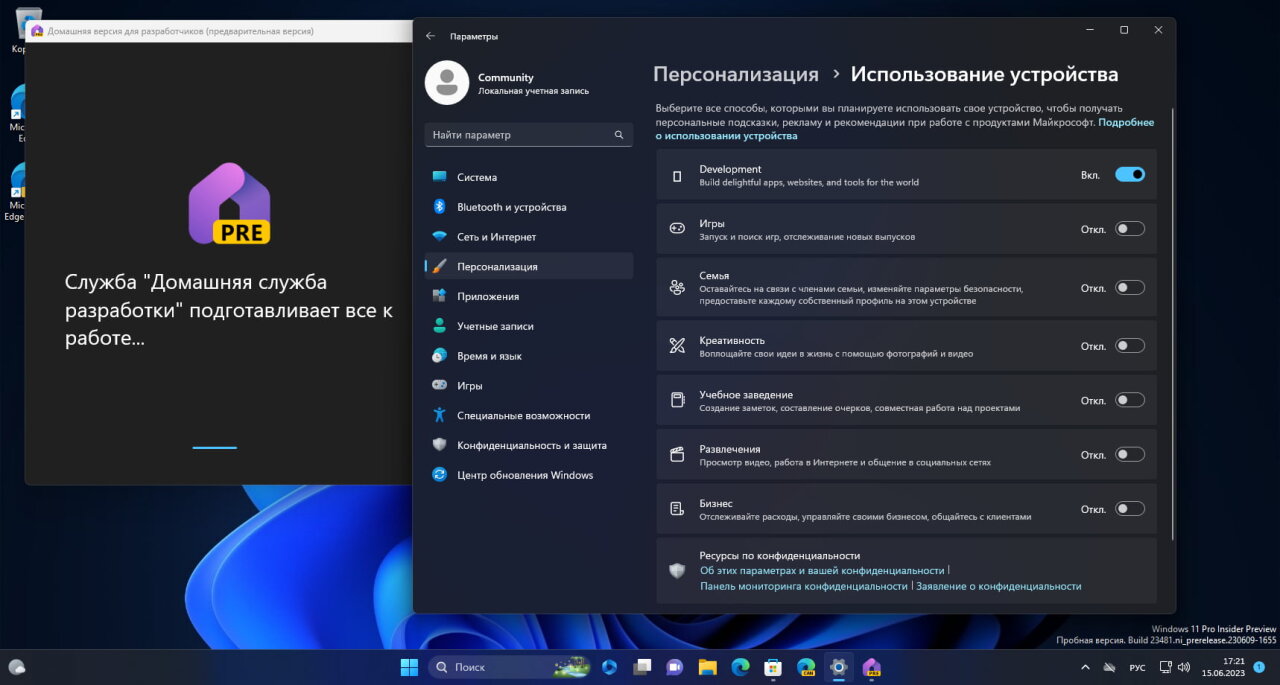Click the РУС language indicator
Image resolution: width=1280 pixels, height=685 pixels.
1138,667
